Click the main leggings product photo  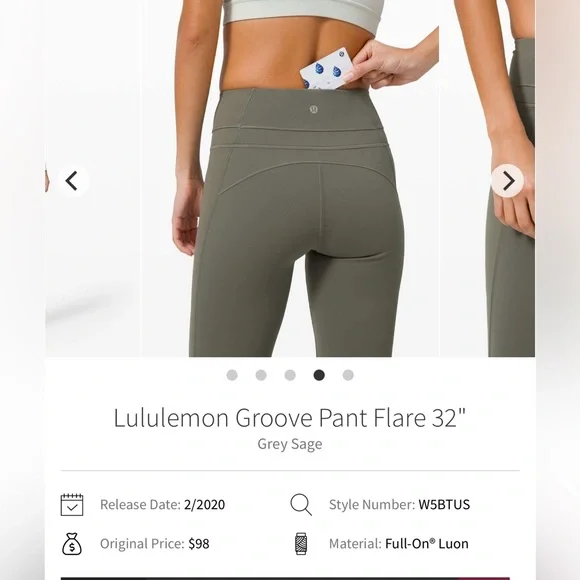[x=290, y=178]
